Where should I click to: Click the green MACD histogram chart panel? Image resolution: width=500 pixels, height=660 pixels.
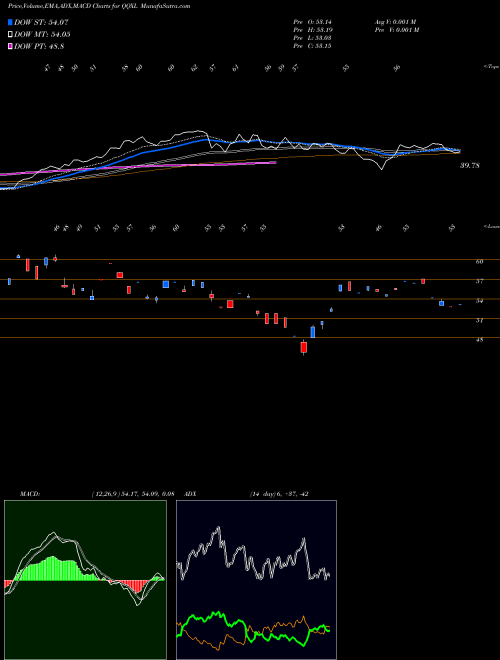click(85, 580)
